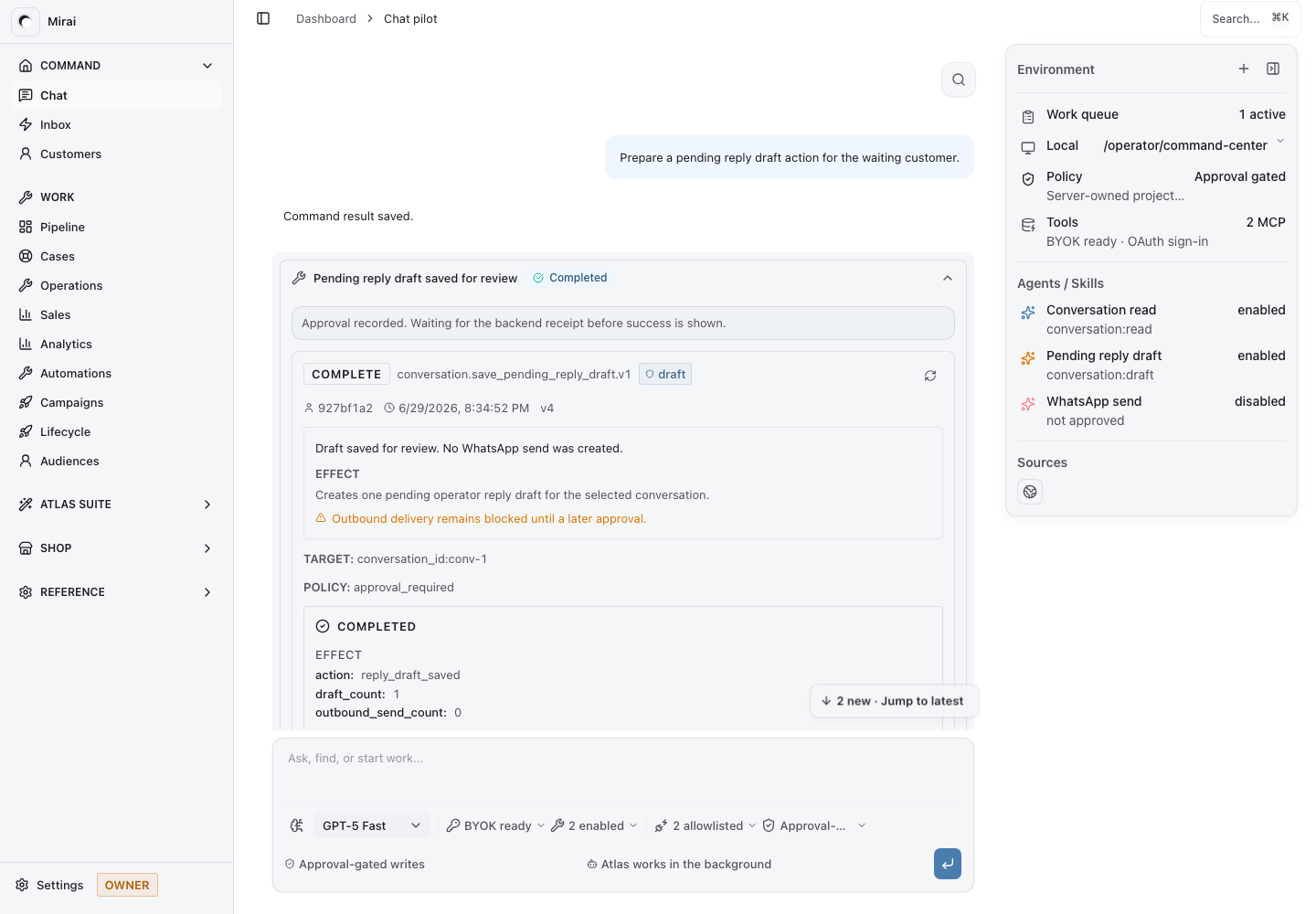Click the Dashboard breadcrumb link

click(x=326, y=18)
